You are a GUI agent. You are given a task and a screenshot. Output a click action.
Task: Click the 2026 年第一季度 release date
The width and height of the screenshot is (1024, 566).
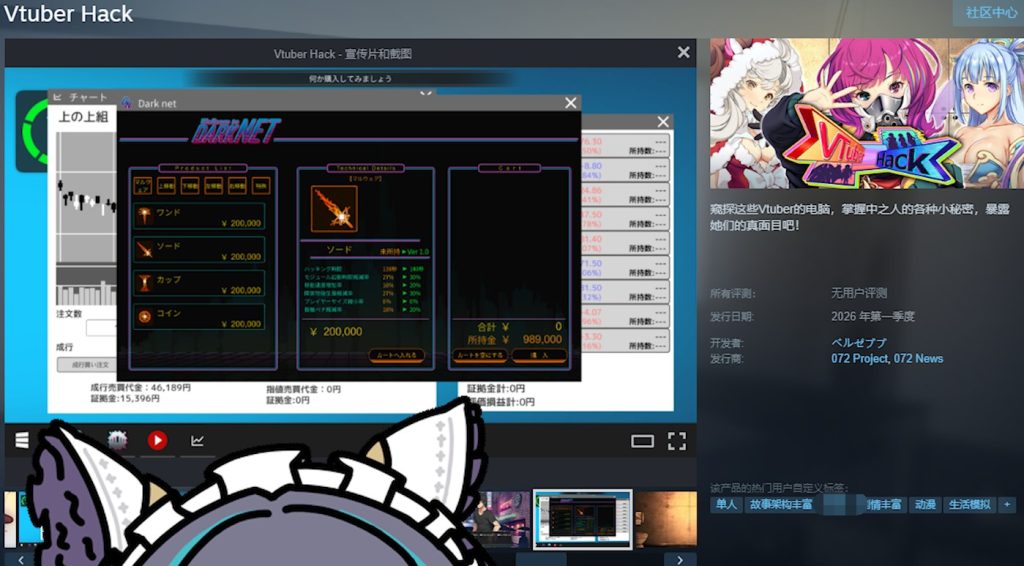coord(872,317)
